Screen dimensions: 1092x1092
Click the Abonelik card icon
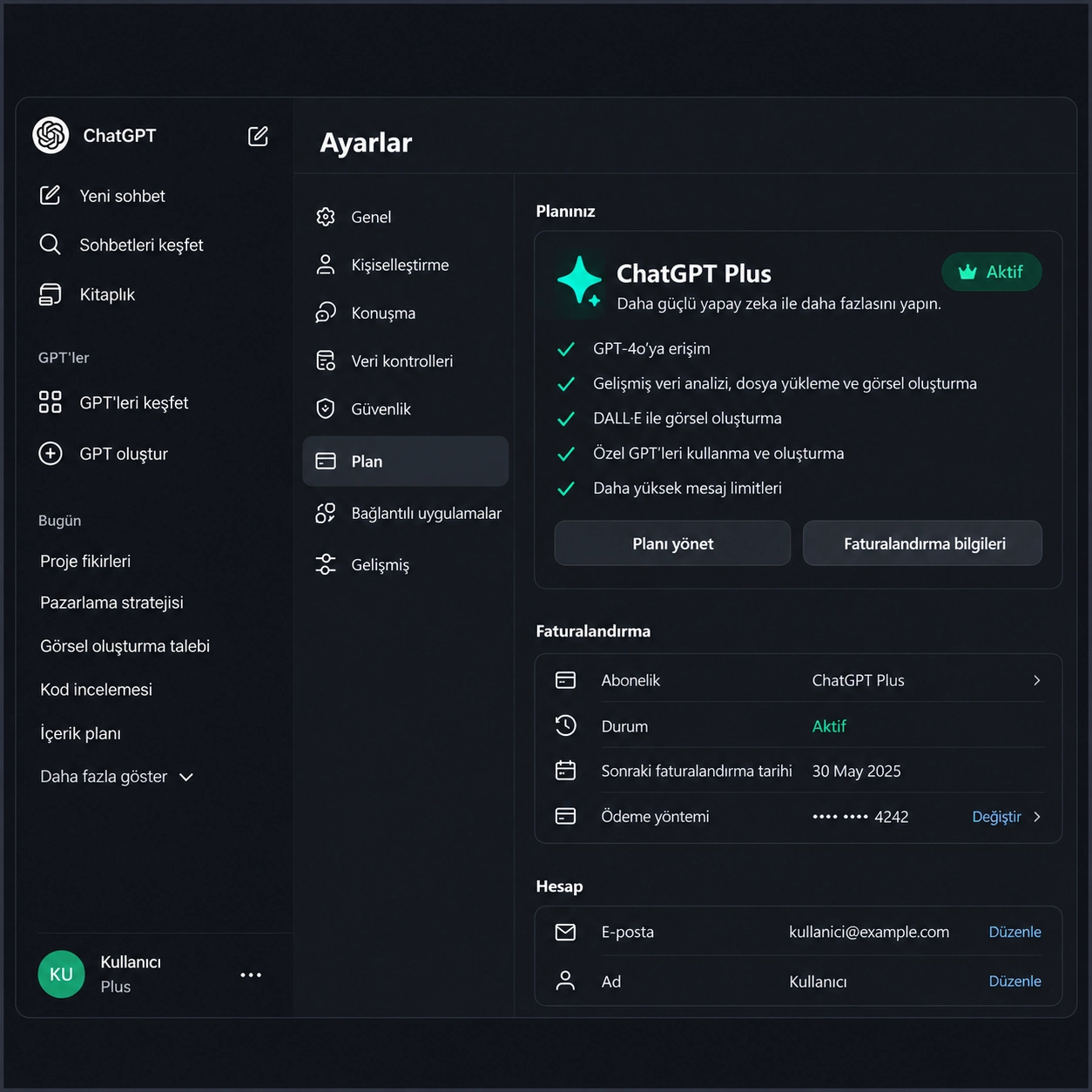(x=566, y=680)
